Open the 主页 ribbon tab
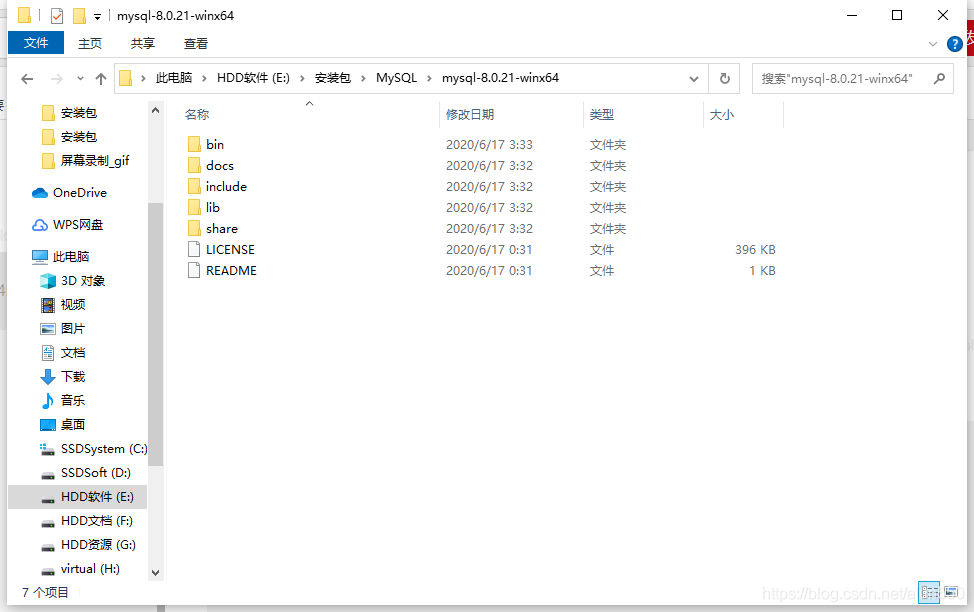The image size is (974, 612). tap(90, 43)
